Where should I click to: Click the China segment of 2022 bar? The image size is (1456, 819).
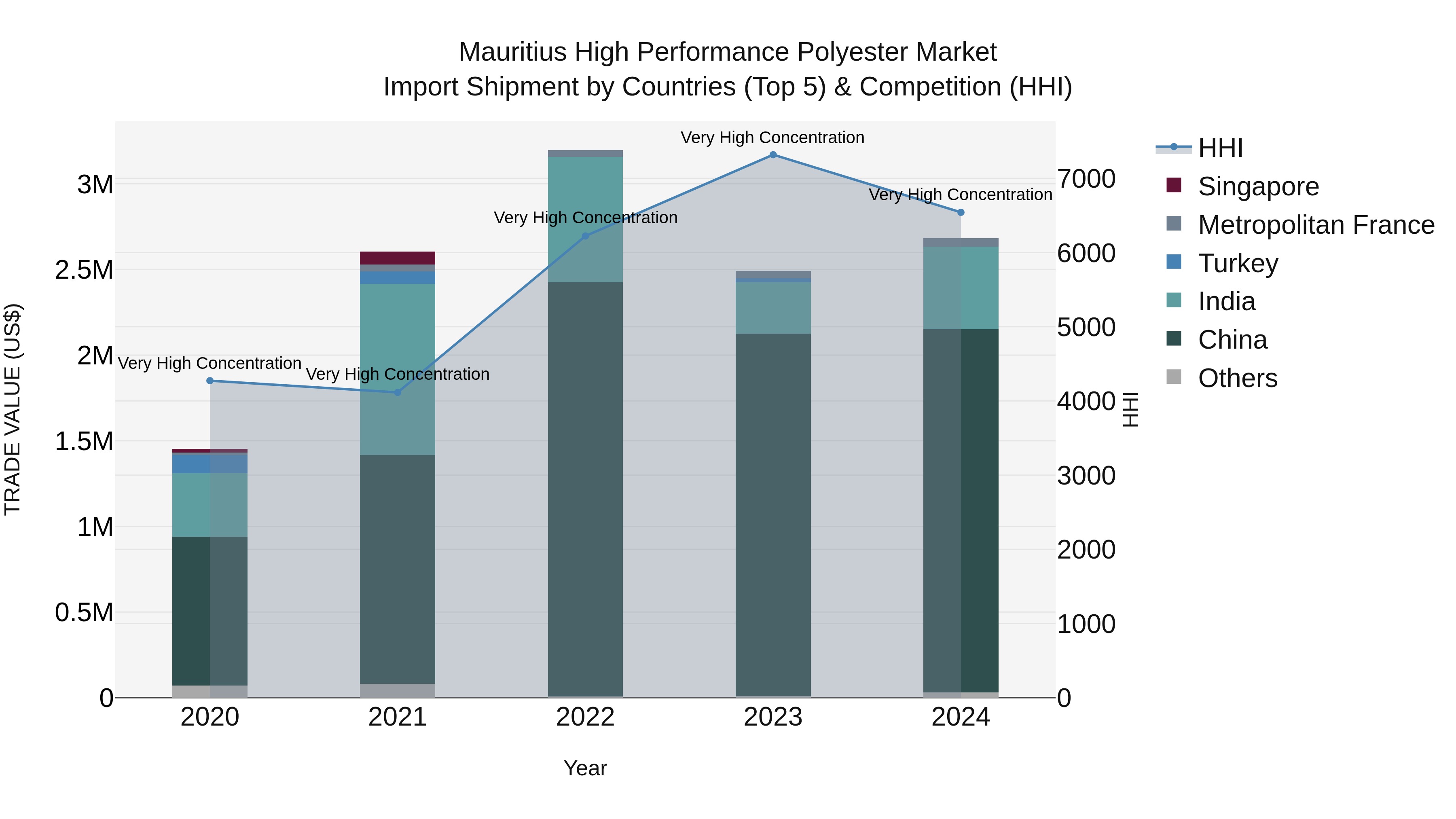pos(586,489)
